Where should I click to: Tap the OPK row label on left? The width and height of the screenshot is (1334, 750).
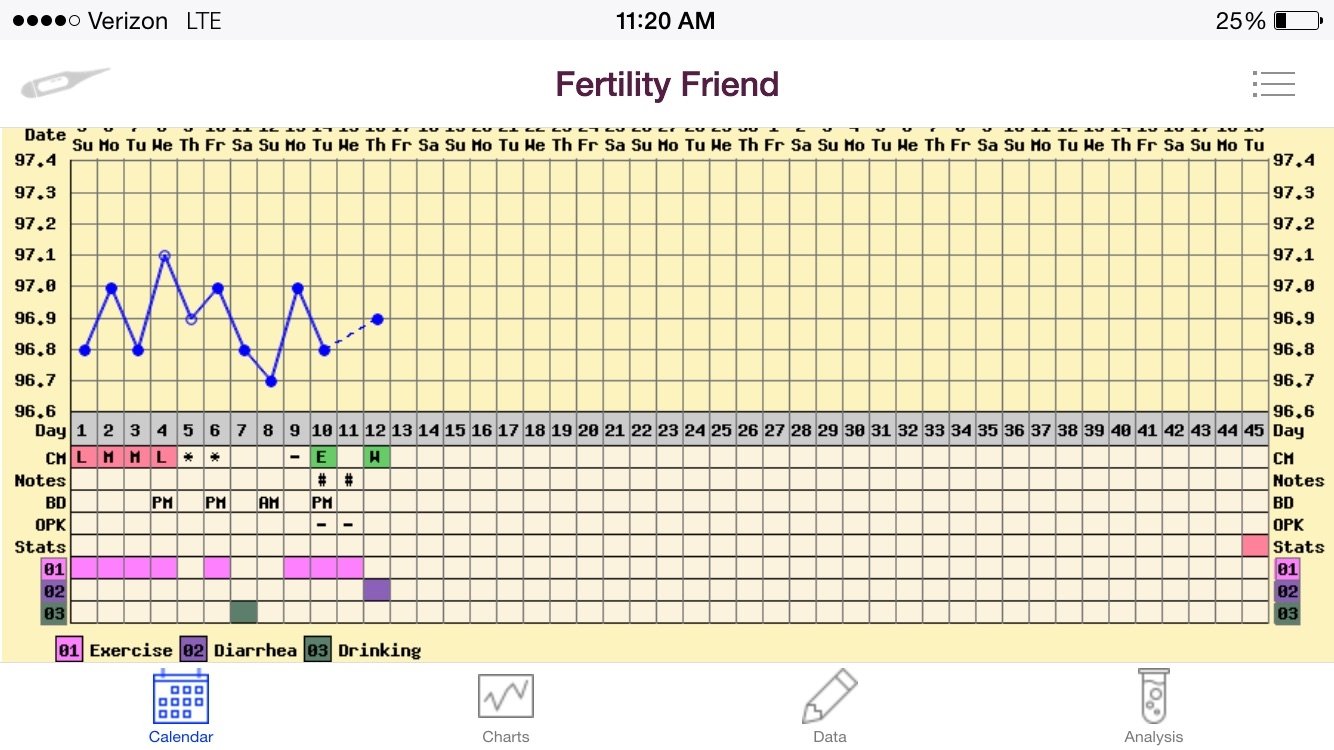click(x=50, y=524)
